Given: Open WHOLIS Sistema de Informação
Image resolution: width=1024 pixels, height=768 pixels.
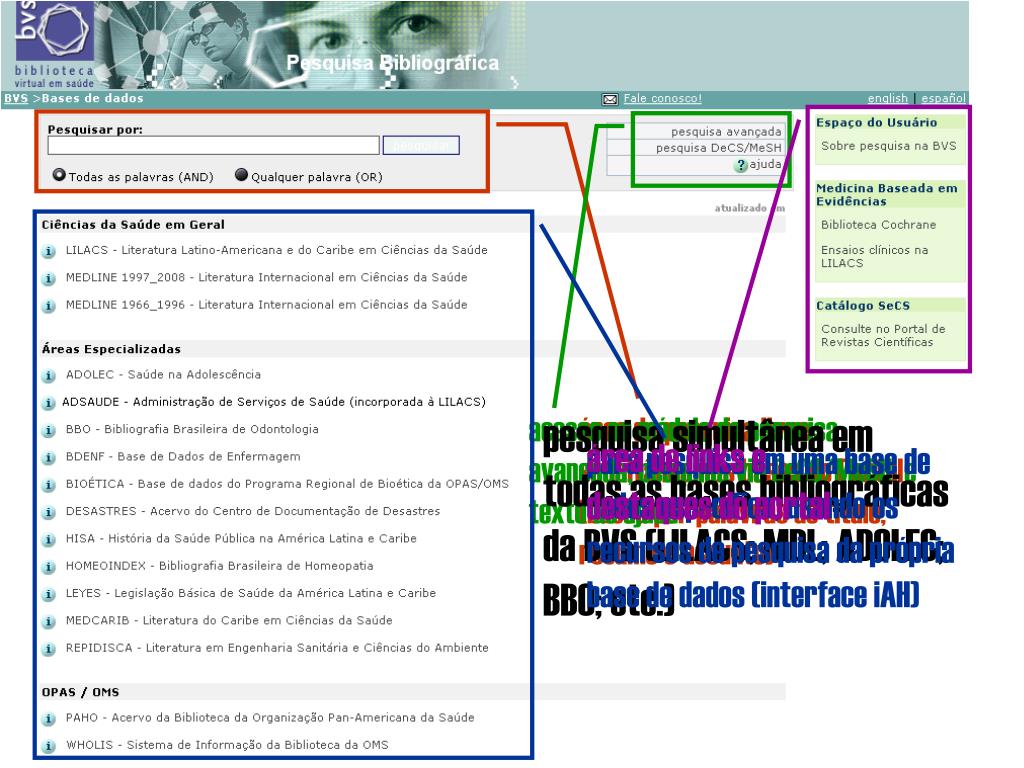Looking at the screenshot, I should pyautogui.click(x=227, y=745).
